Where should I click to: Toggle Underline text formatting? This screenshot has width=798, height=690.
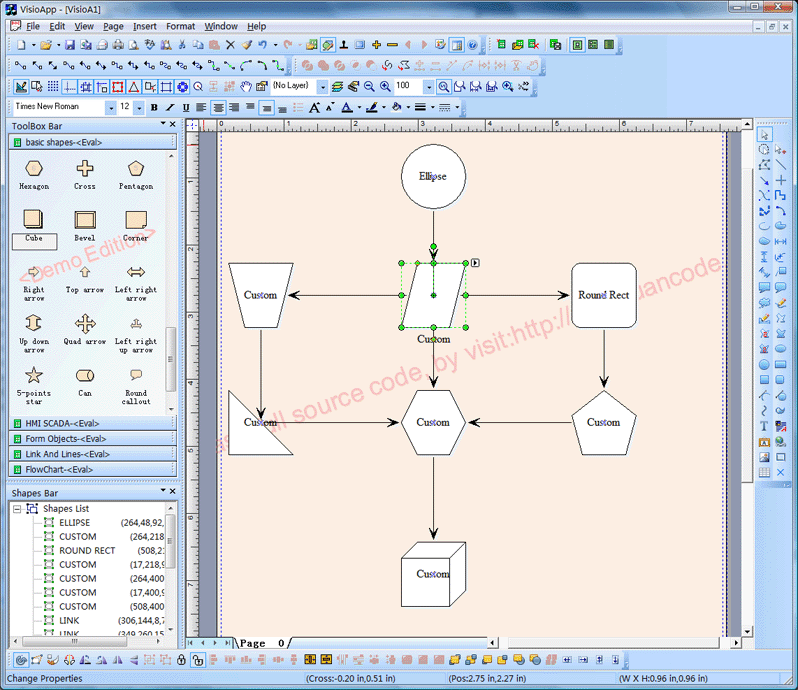[185, 108]
